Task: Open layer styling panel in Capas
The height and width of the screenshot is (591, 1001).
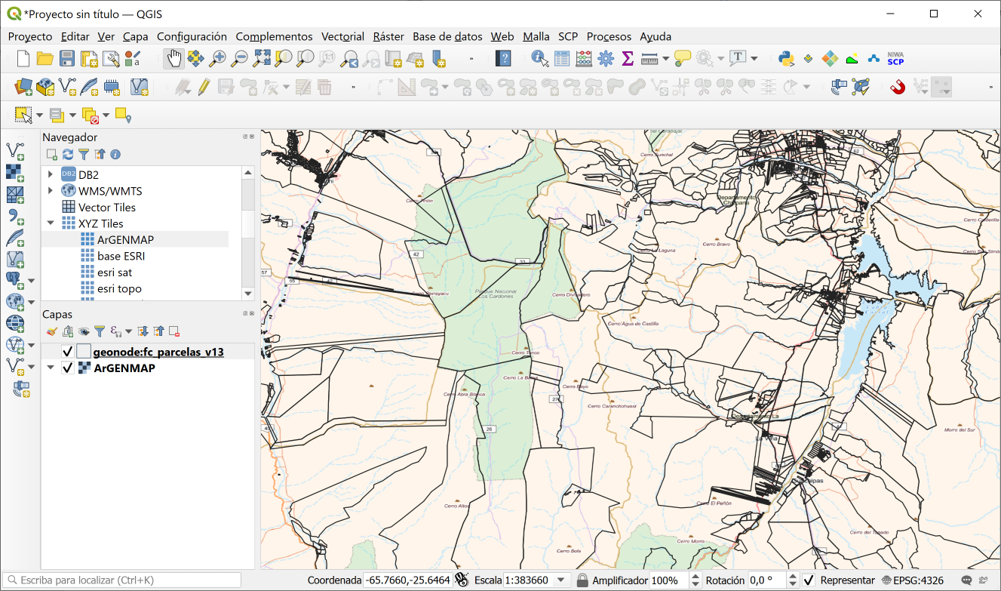Action: pos(52,331)
